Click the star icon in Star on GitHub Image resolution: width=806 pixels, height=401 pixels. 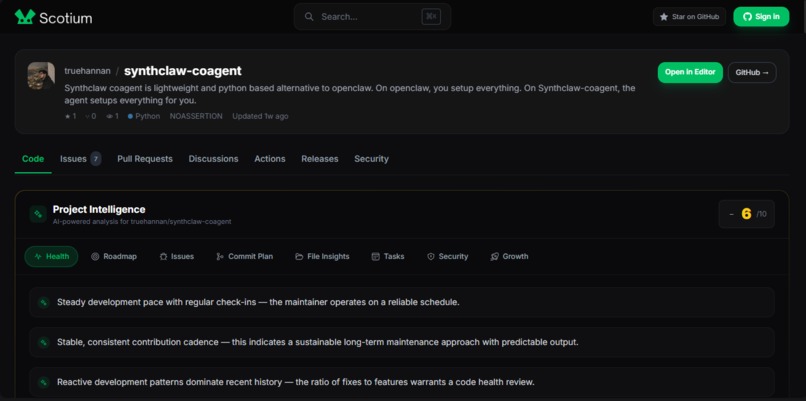[x=664, y=17]
